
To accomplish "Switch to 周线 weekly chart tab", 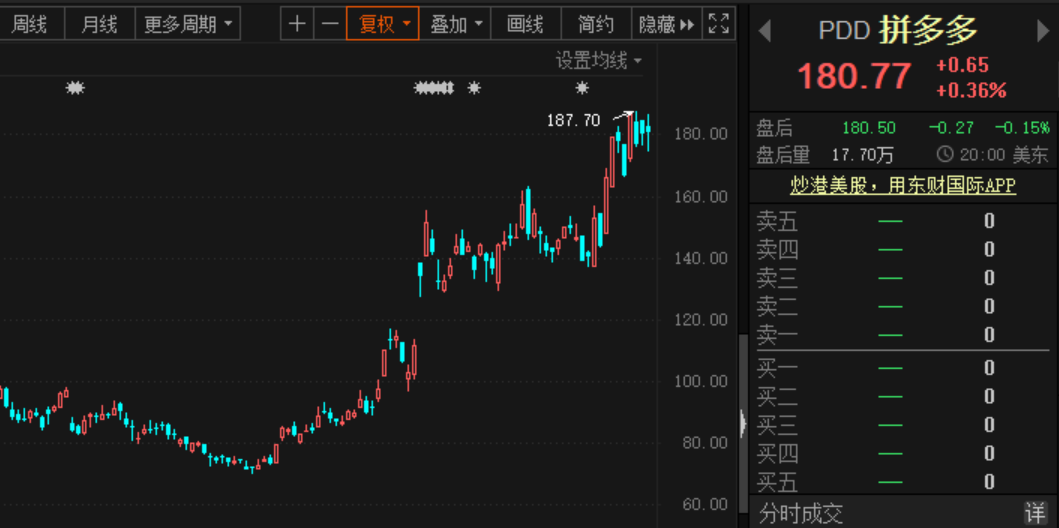I will point(30,24).
